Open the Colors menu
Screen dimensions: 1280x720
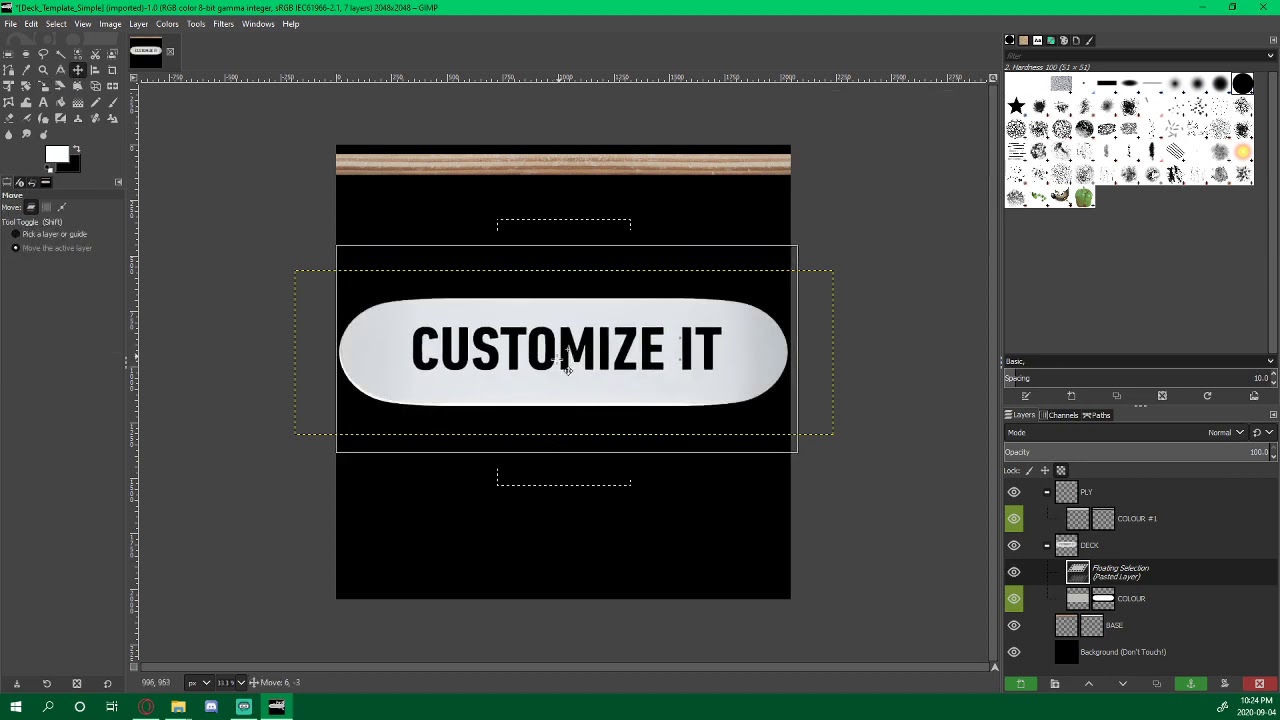pyautogui.click(x=167, y=24)
